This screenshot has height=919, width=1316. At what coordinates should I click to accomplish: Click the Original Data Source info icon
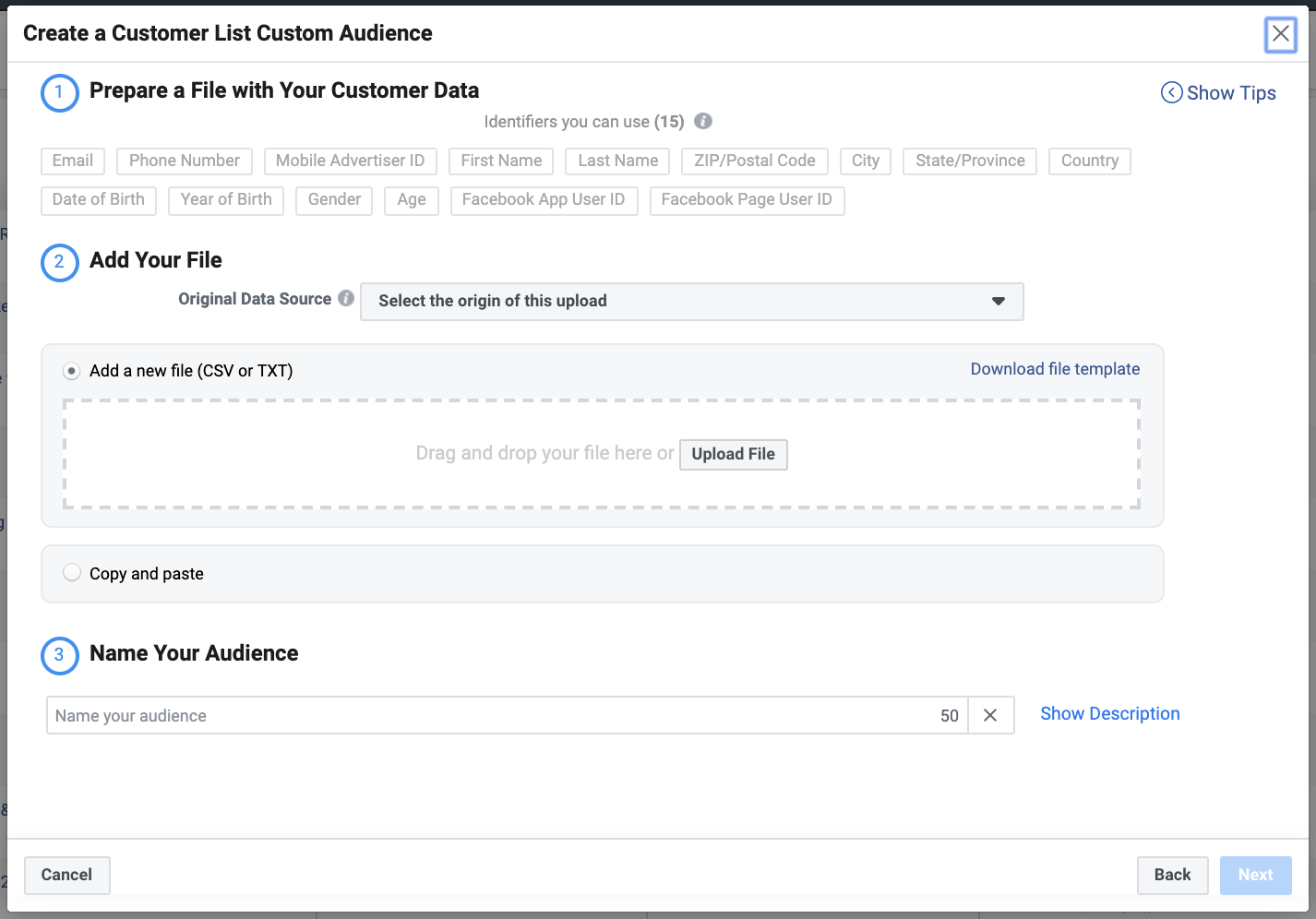coord(346,298)
